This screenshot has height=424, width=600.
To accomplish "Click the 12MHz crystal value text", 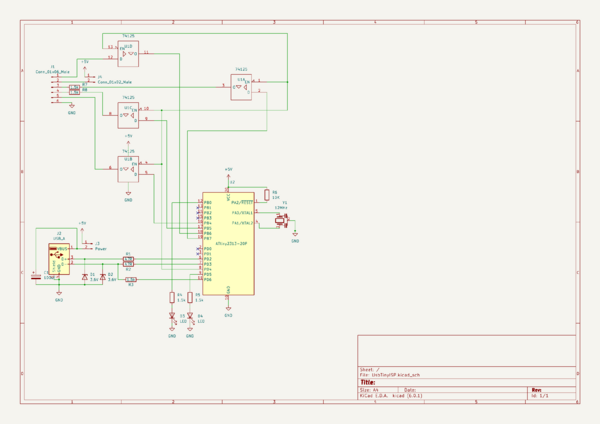I will 281,208.
